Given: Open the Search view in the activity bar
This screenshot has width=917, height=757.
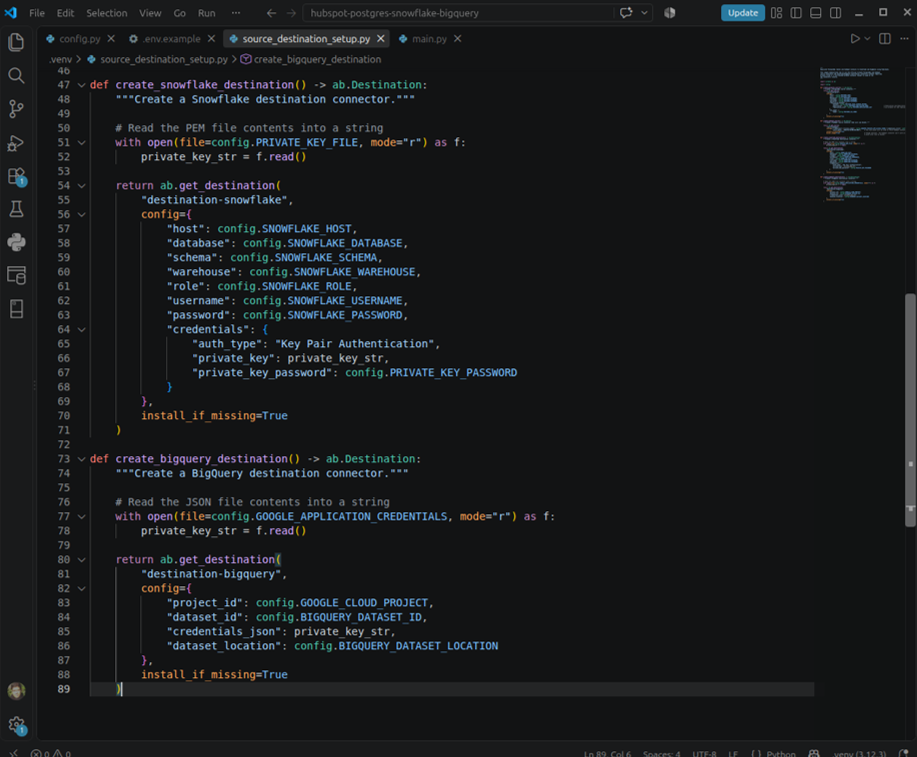Looking at the screenshot, I should [16, 75].
